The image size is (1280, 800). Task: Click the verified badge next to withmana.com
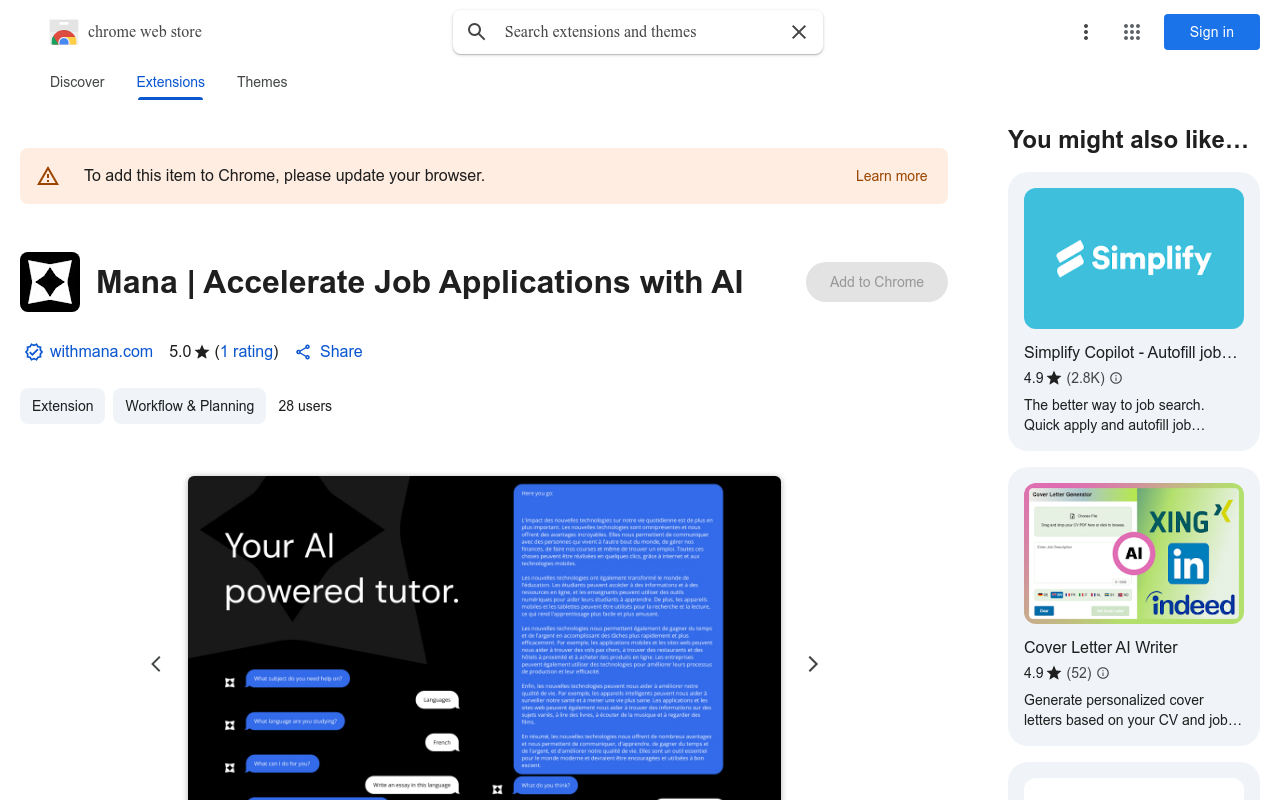pos(34,352)
